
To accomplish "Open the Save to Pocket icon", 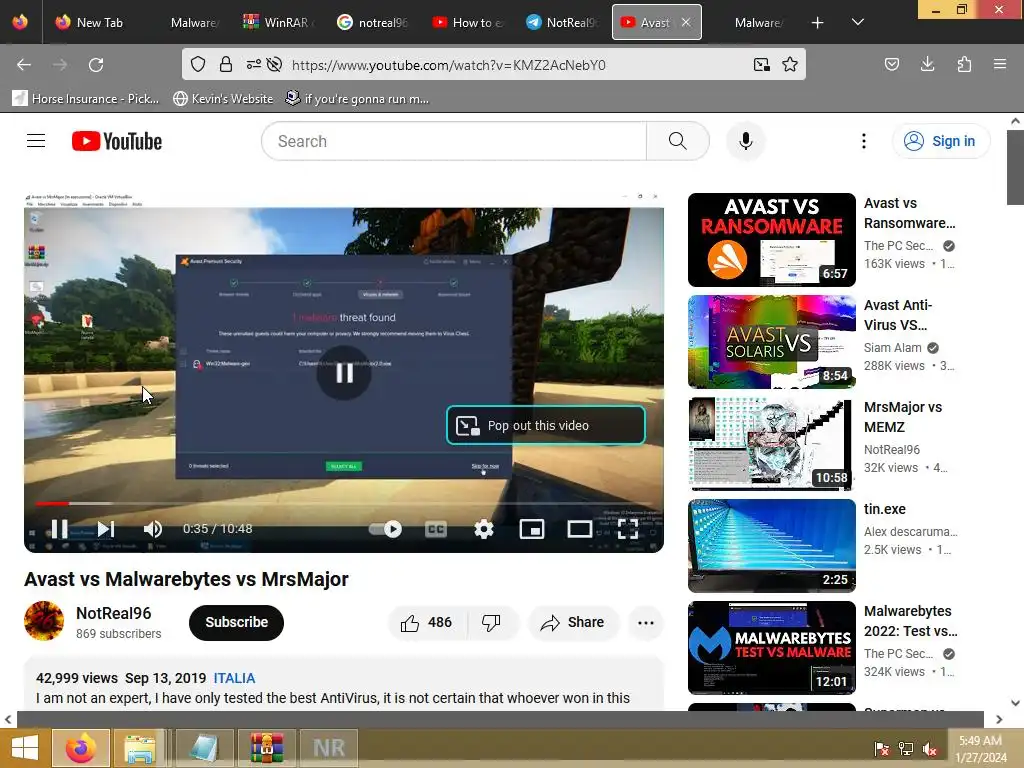I will point(891,64).
